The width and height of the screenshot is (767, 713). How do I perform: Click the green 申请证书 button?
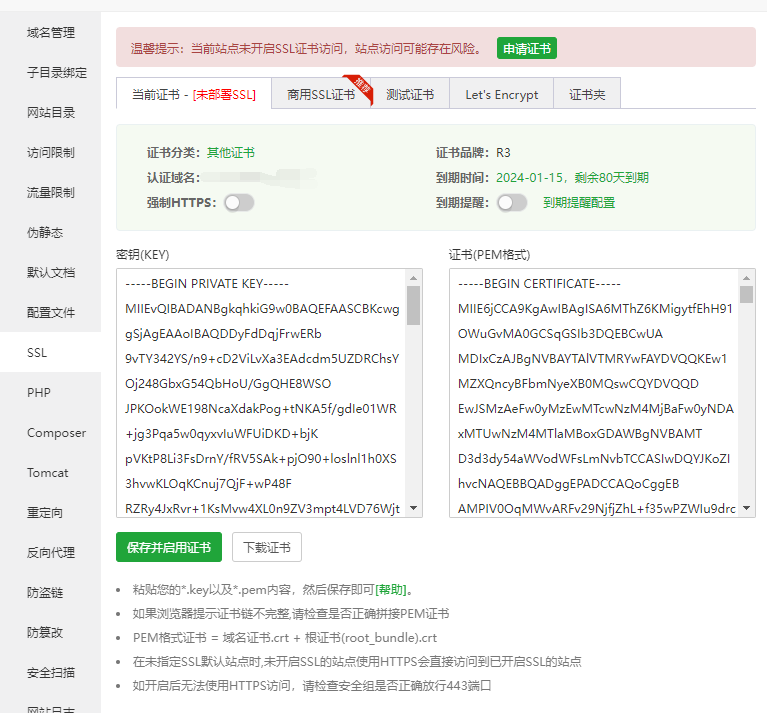pyautogui.click(x=527, y=48)
